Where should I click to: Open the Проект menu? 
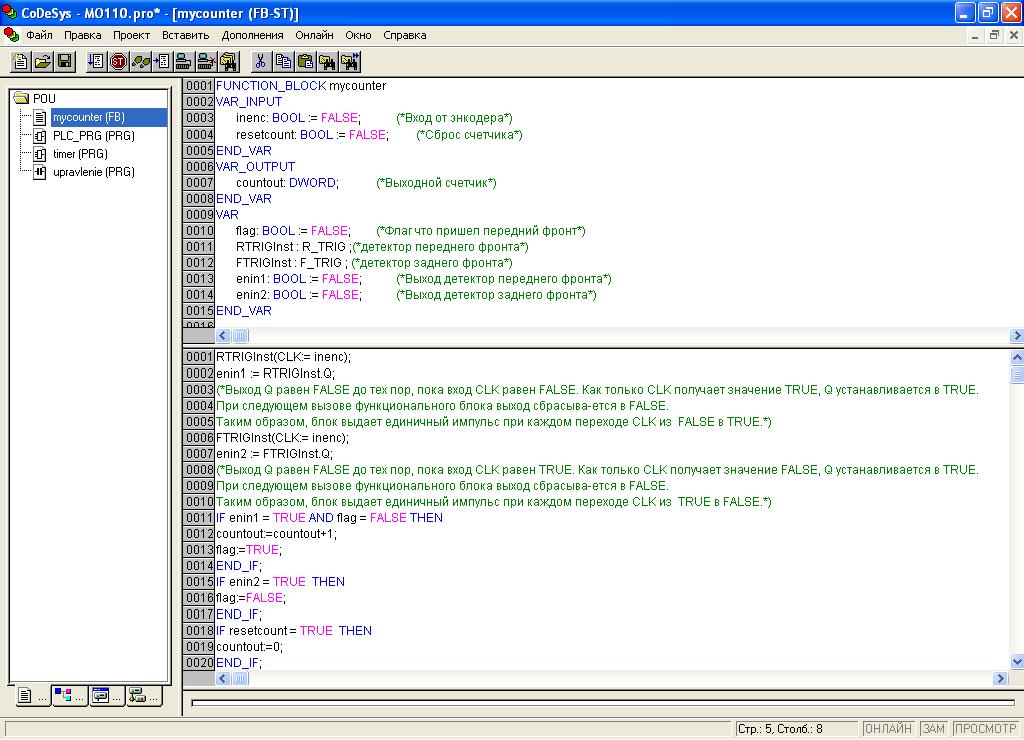click(x=131, y=35)
